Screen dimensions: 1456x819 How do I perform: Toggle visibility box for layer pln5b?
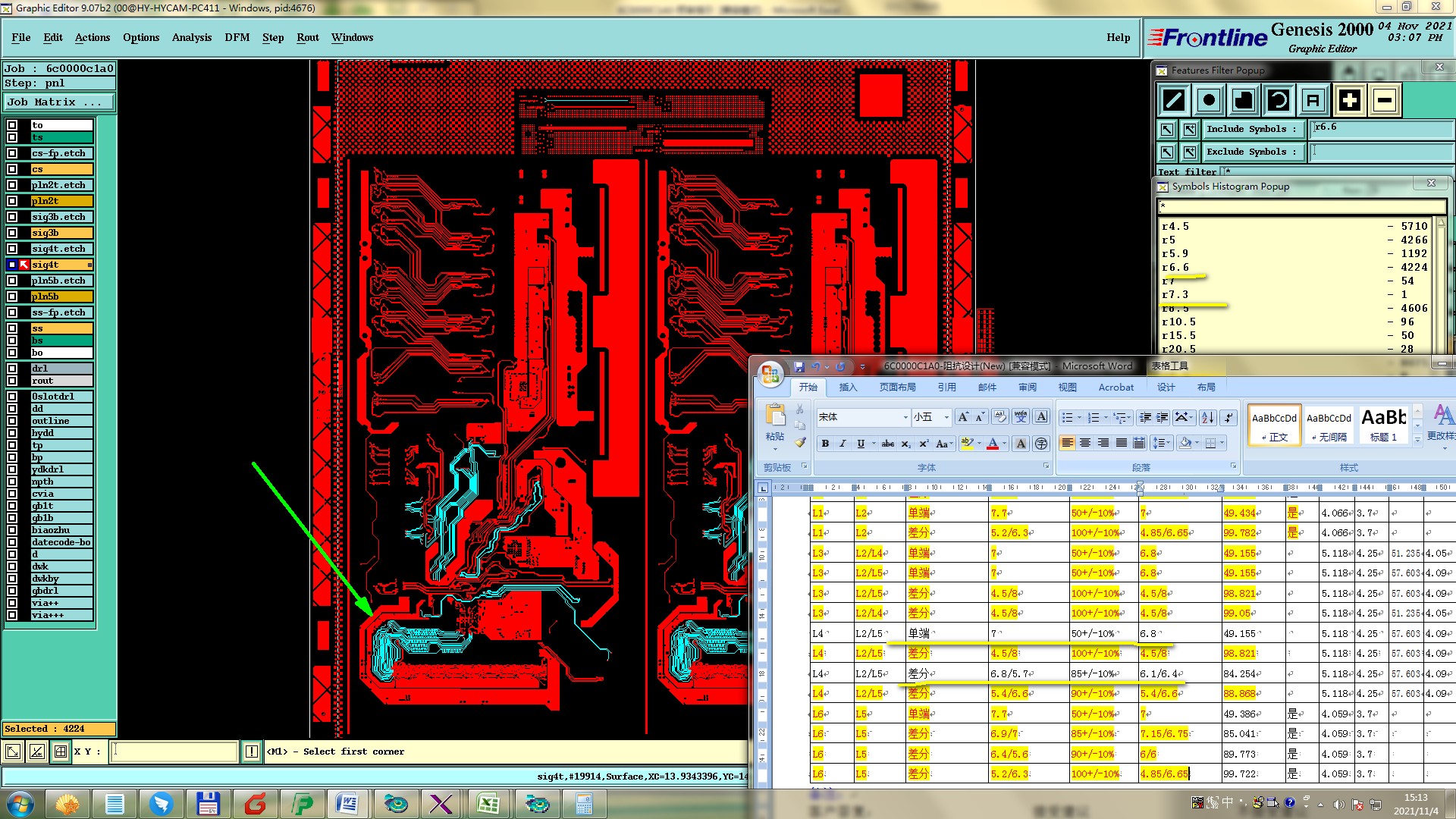(12, 297)
